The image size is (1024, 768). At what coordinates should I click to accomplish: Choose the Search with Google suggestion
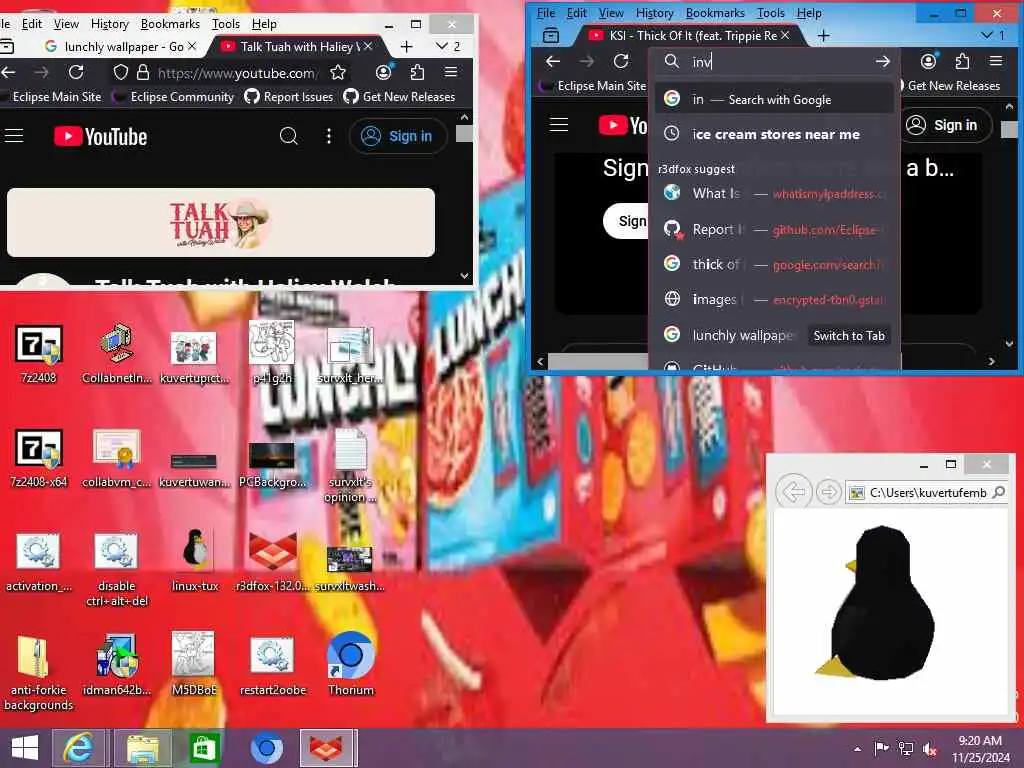click(775, 99)
